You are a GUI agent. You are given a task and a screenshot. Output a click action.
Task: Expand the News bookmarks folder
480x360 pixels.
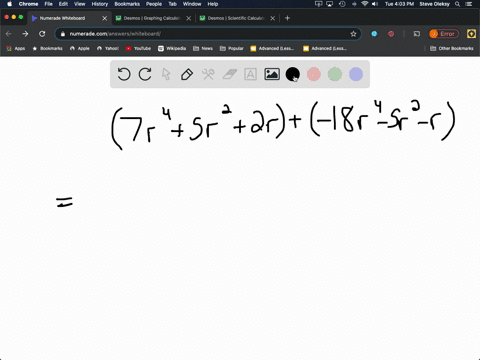coord(203,48)
